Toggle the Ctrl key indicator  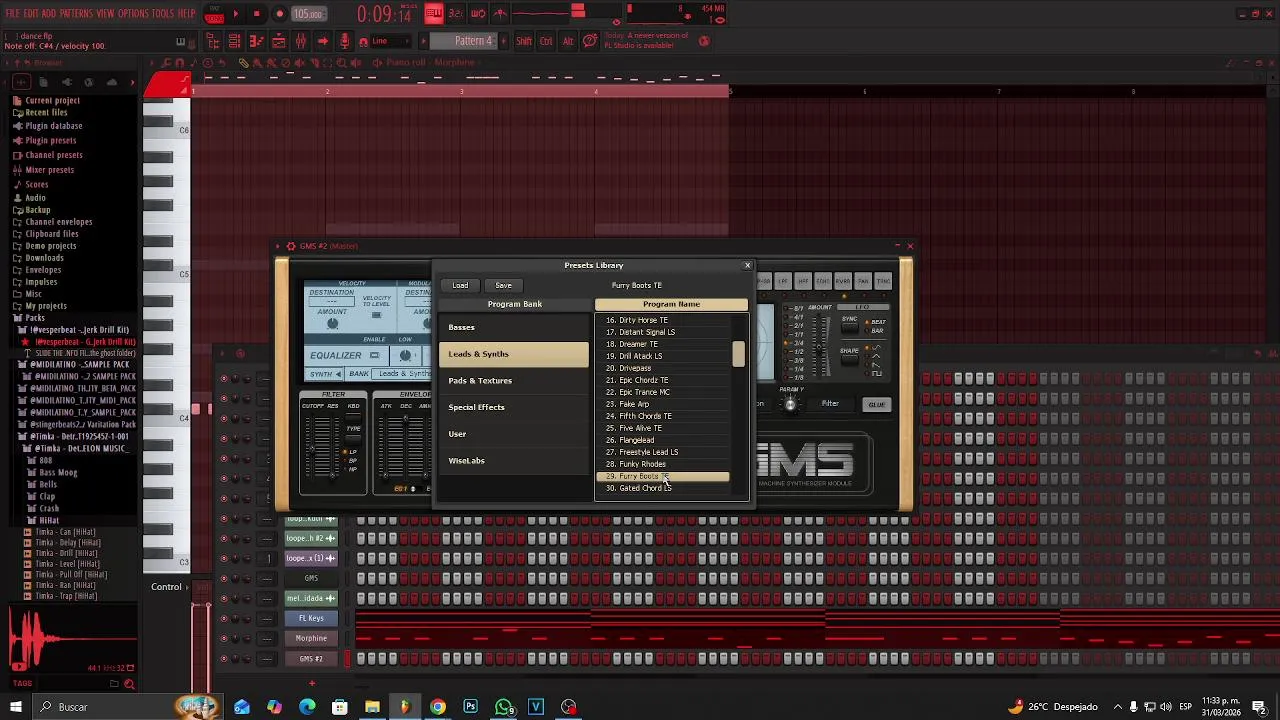[x=546, y=41]
